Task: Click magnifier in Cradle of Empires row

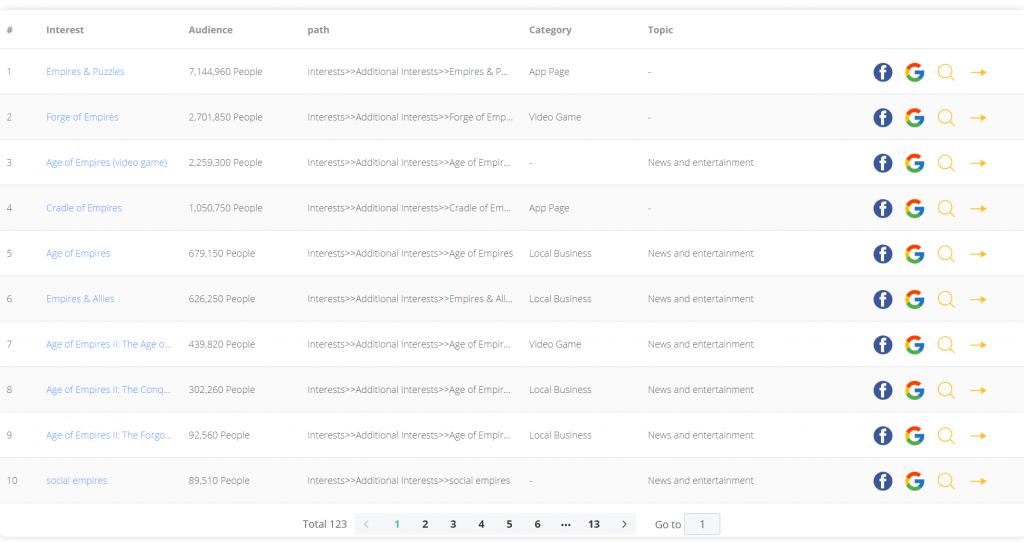Action: 946,208
